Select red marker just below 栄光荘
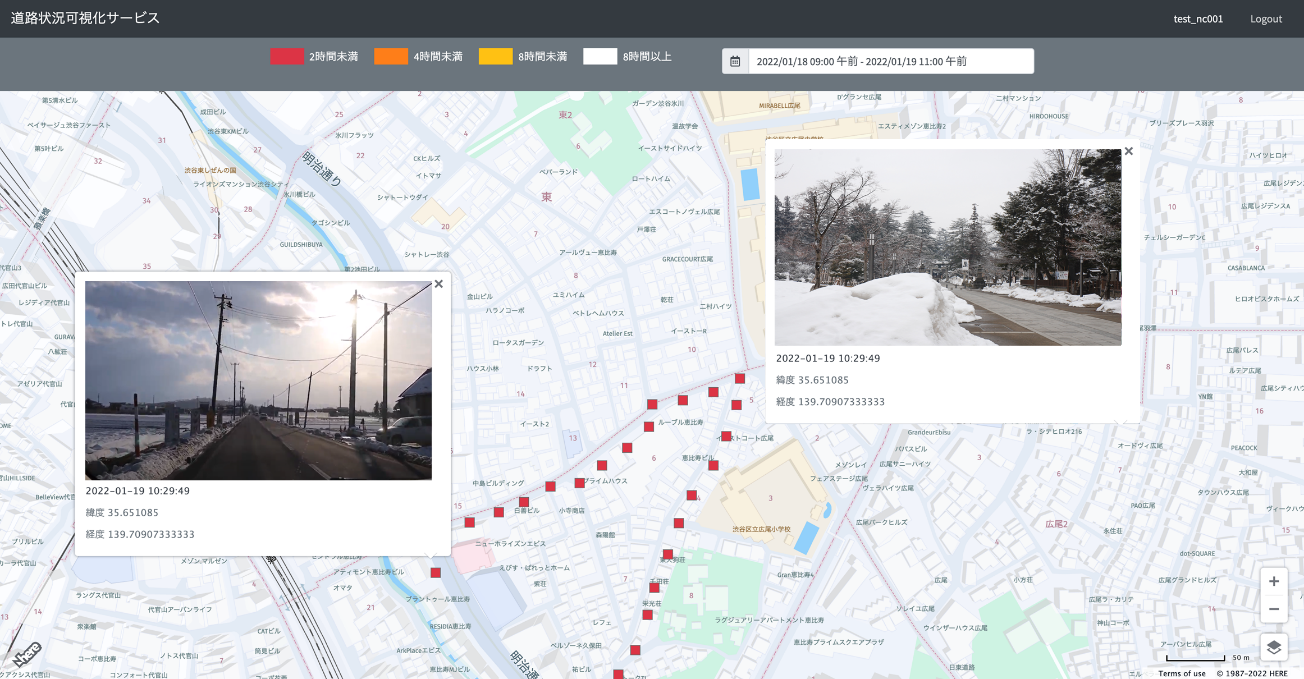The image size is (1304, 679). click(647, 615)
